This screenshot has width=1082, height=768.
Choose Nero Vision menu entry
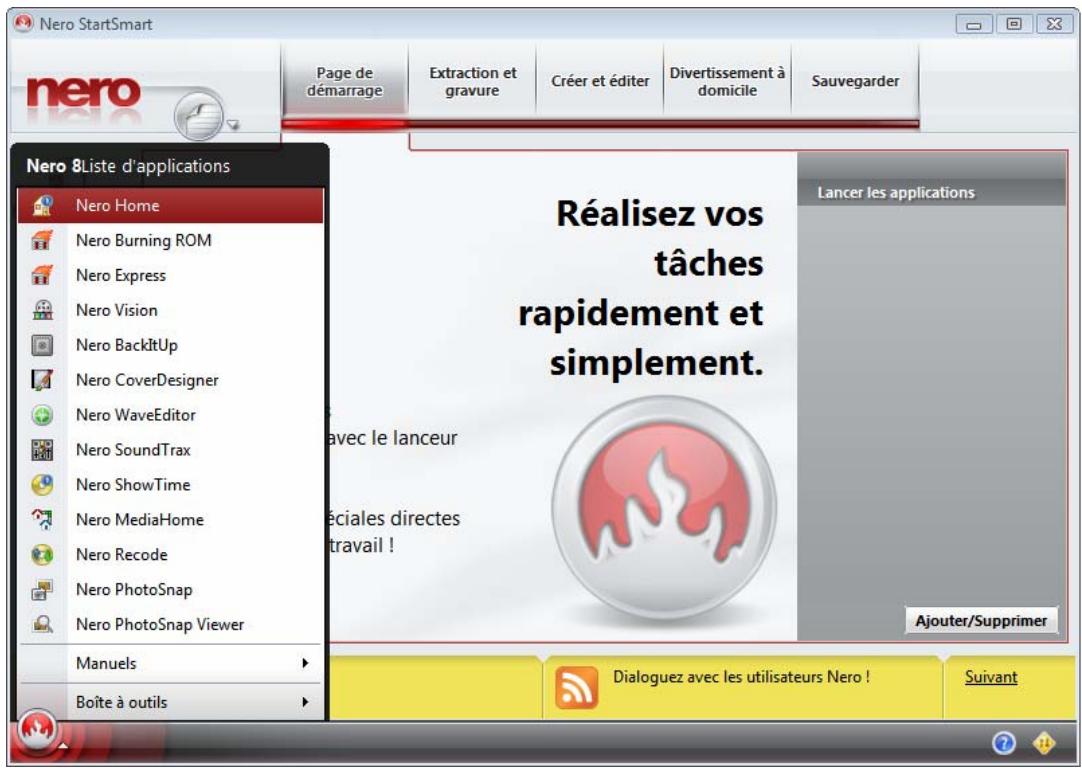170,310
